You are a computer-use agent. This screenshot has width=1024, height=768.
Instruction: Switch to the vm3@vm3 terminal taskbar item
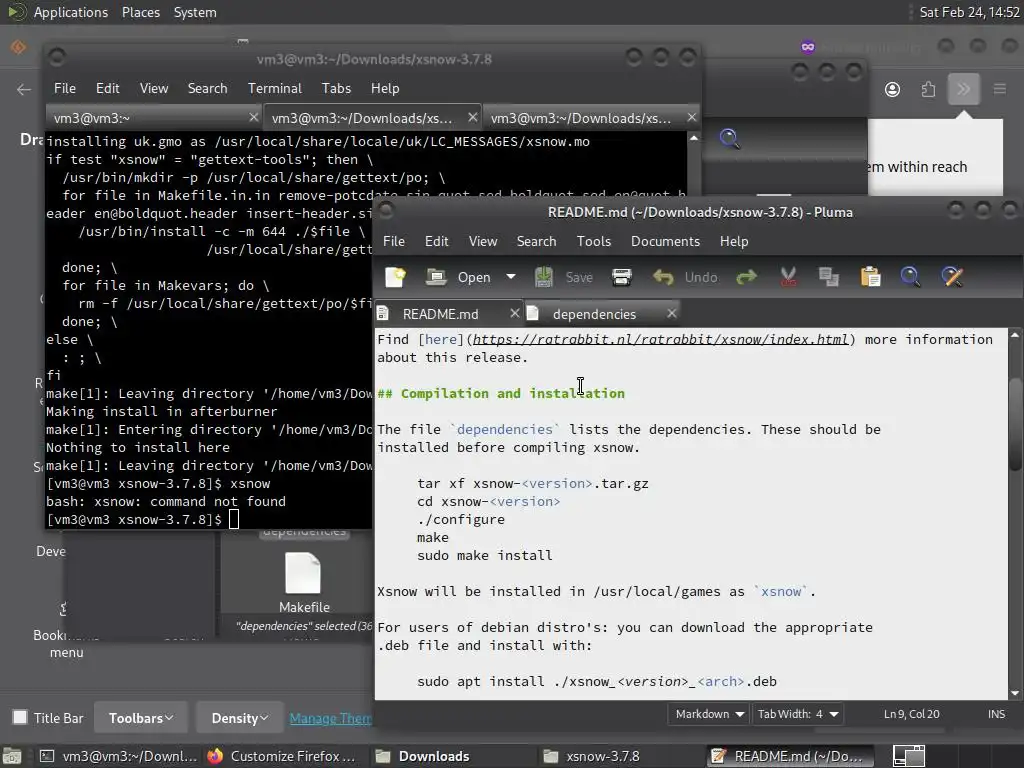click(x=118, y=756)
